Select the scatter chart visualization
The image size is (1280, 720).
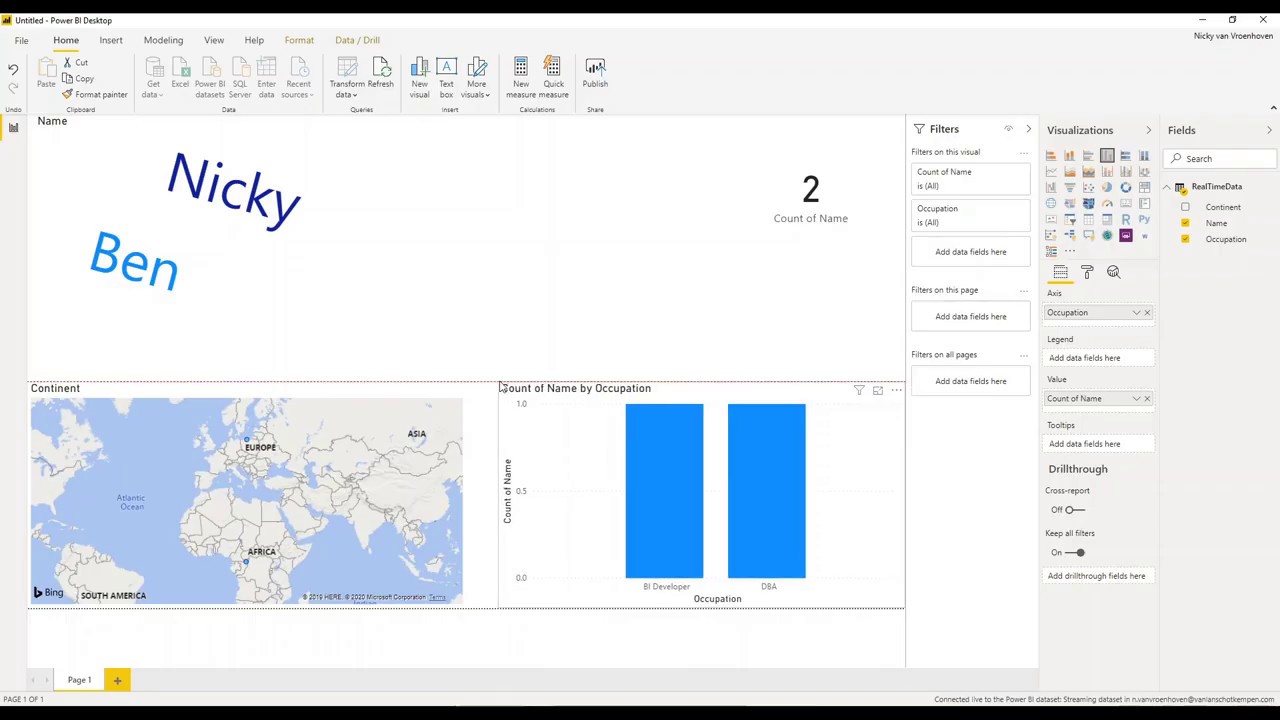click(1088, 187)
